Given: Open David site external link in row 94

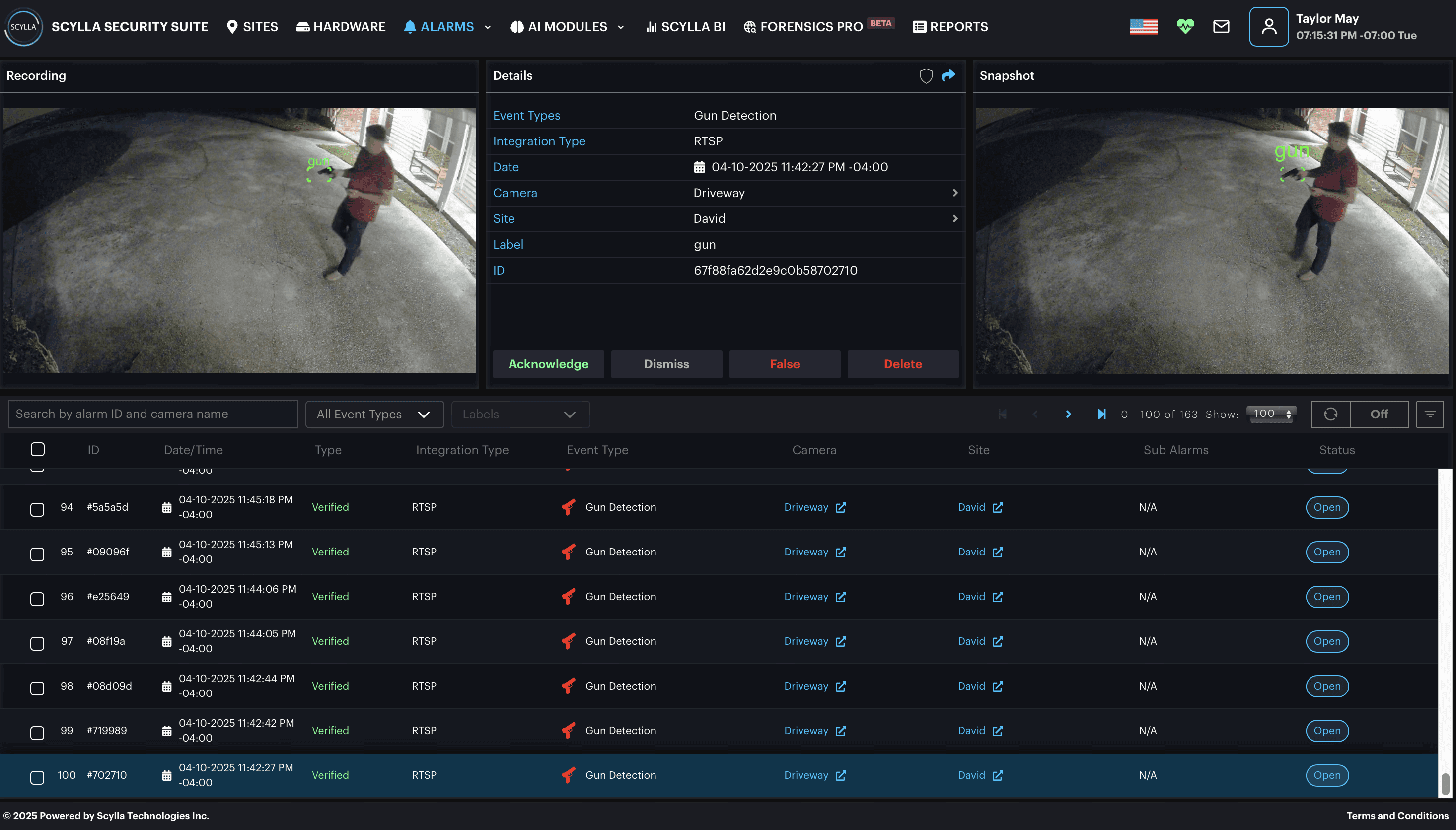Looking at the screenshot, I should 998,507.
